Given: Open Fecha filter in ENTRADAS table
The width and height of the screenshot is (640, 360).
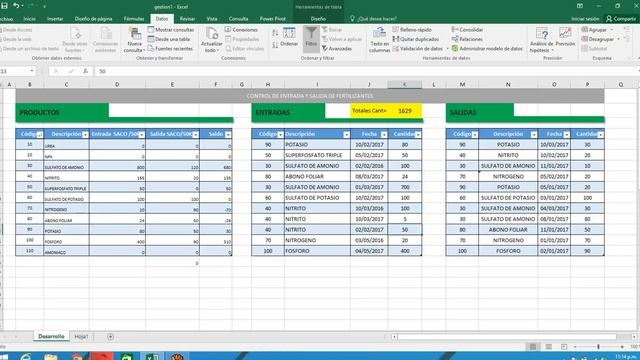Looking at the screenshot, I should pyautogui.click(x=384, y=135).
